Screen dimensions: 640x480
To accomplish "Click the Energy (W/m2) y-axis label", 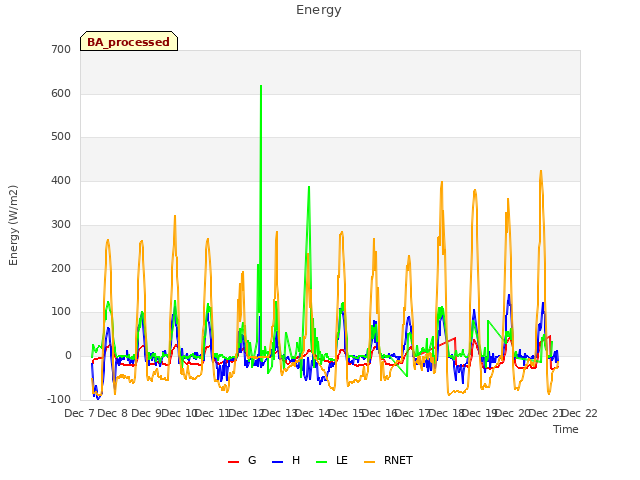I will click(13, 225).
